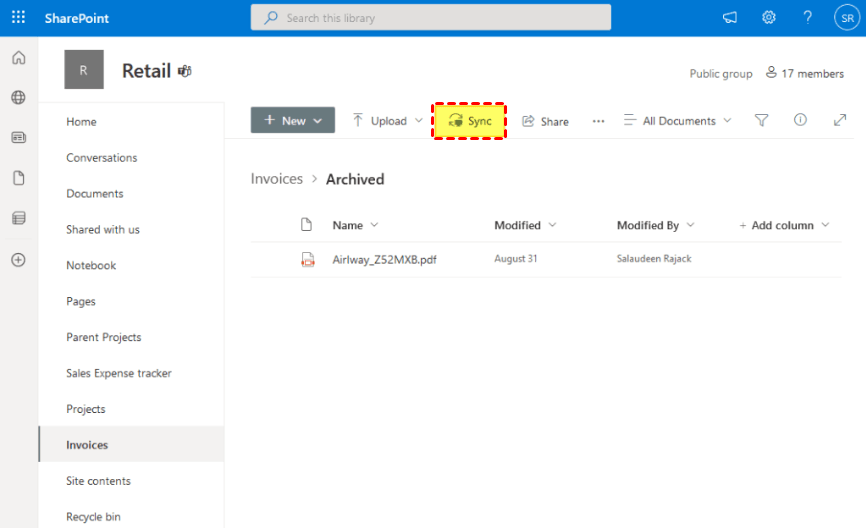Go to Home in site navigation
Viewport: 866px width, 528px height.
[81, 122]
